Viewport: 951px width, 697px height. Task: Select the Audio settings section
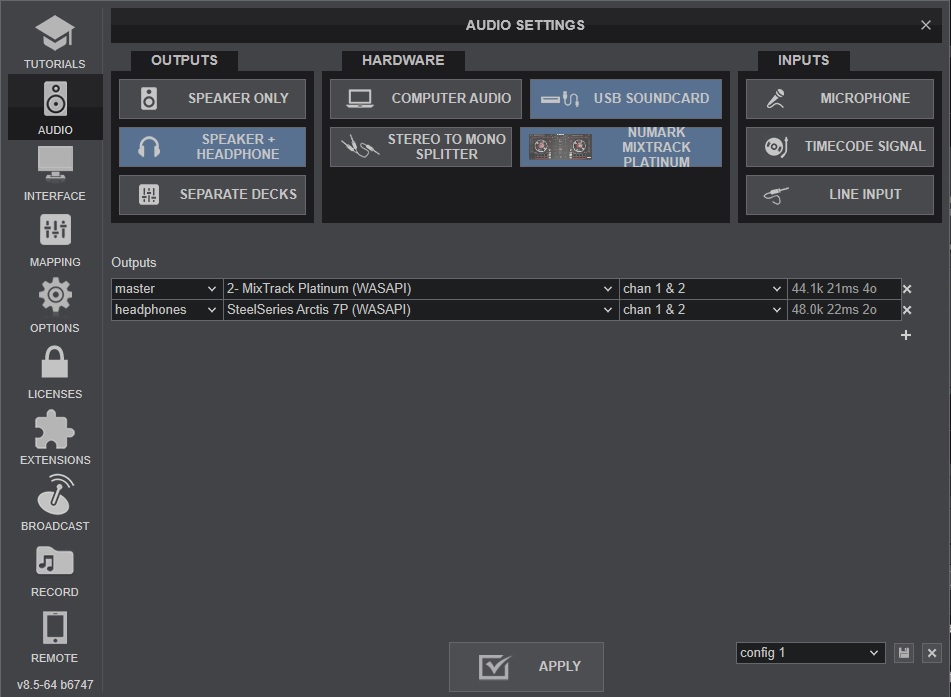tap(55, 107)
